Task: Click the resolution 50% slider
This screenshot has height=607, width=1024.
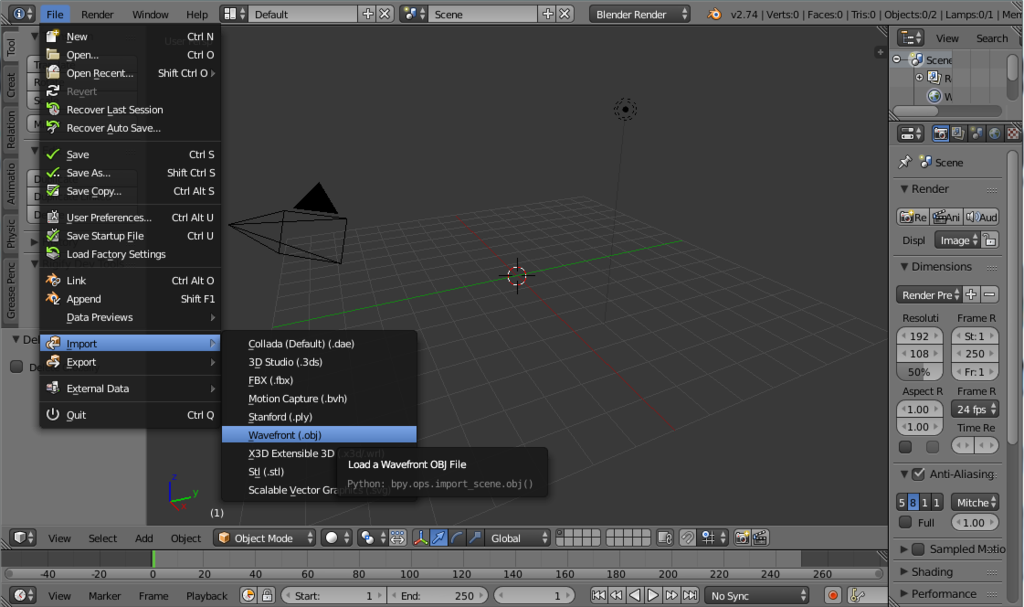Action: [920, 372]
